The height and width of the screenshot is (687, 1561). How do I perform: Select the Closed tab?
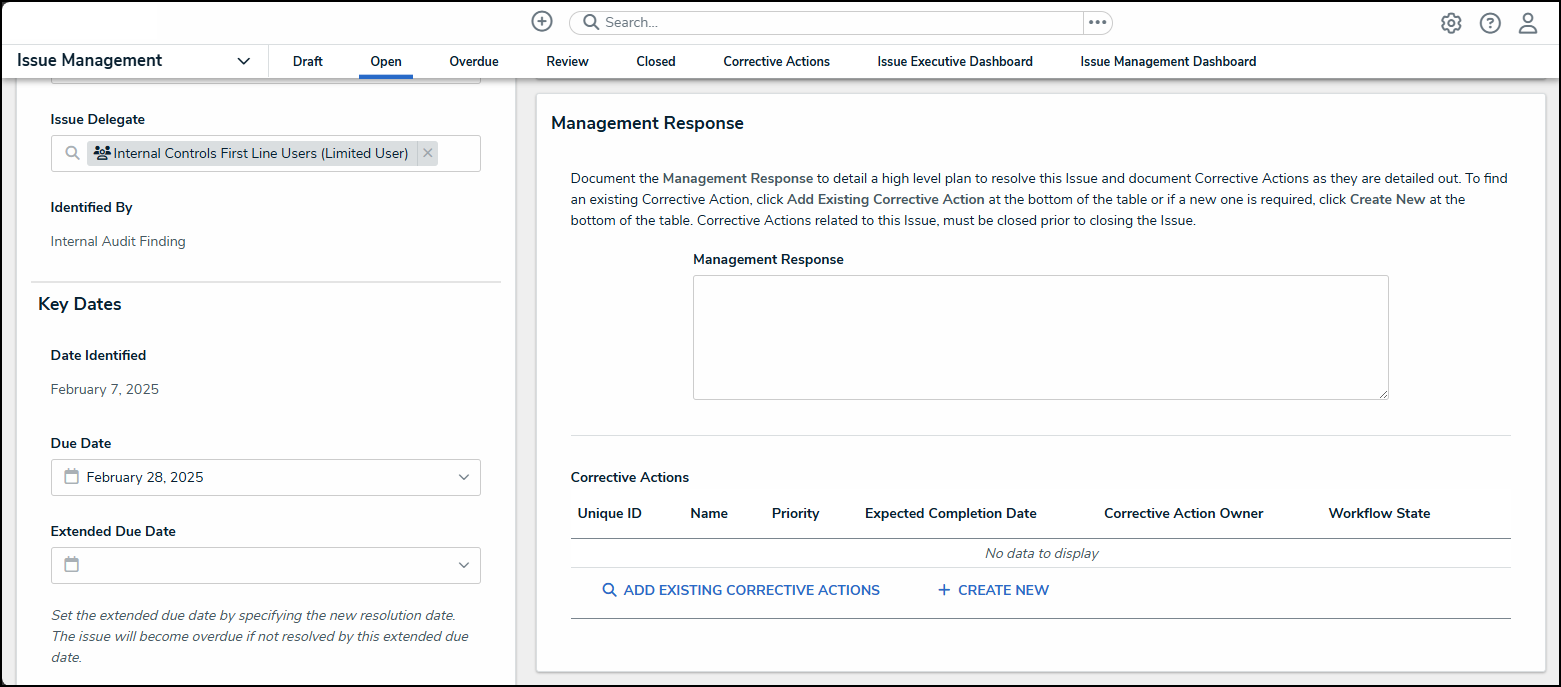655,61
